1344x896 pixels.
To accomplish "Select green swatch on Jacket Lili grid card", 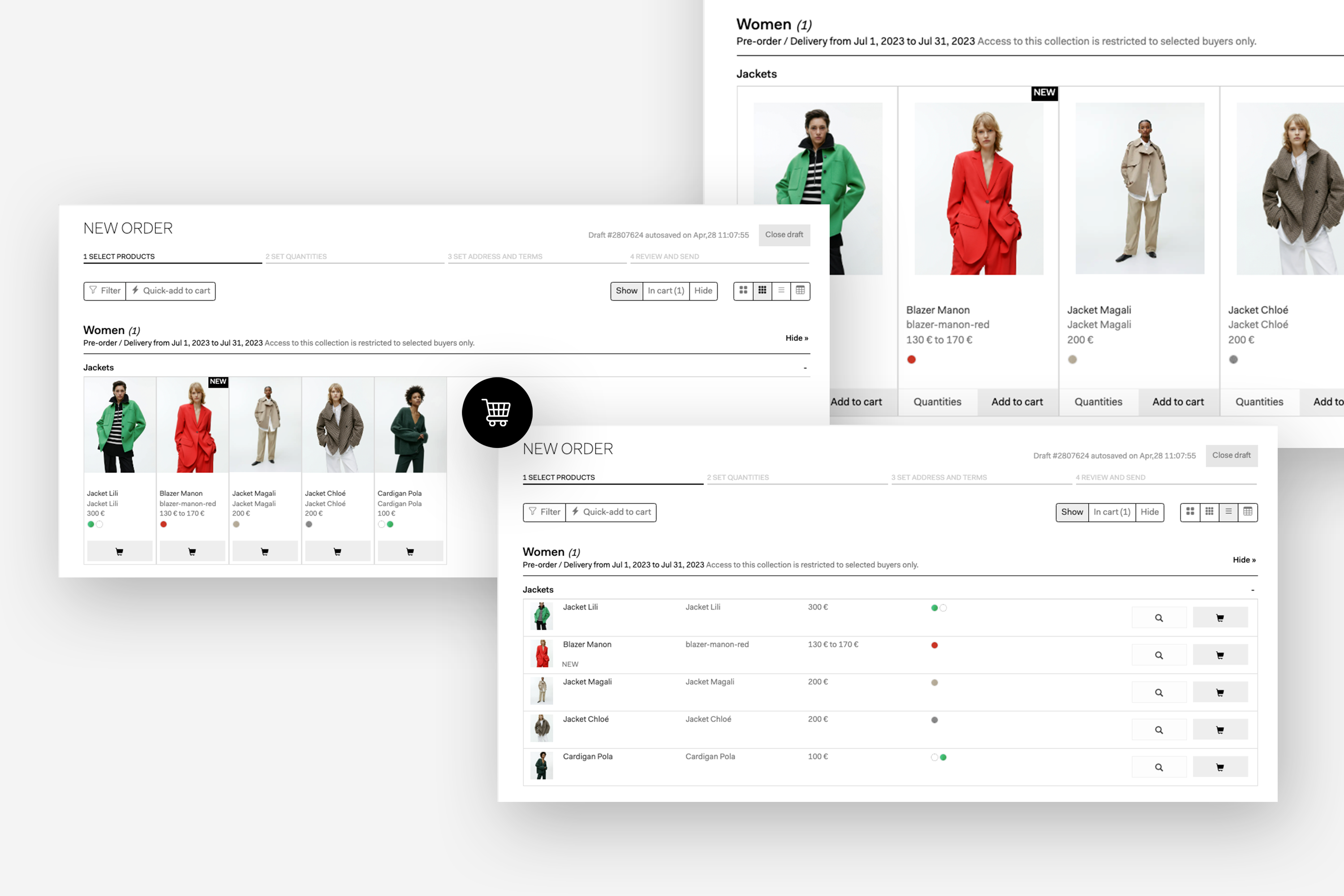I will click(x=91, y=524).
